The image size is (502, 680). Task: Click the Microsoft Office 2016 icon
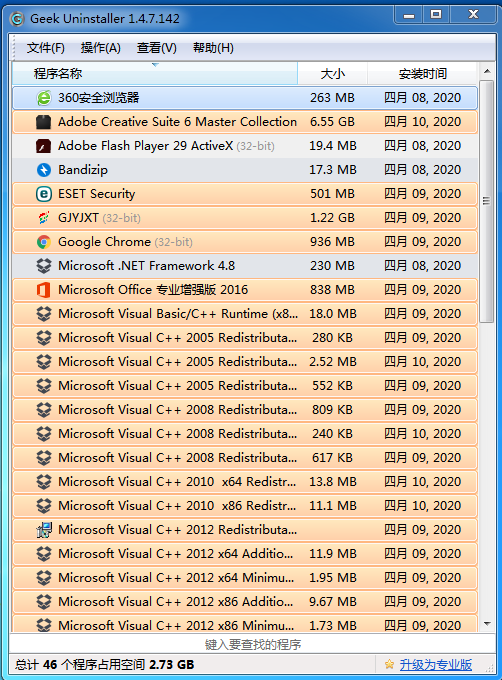pyautogui.click(x=44, y=290)
